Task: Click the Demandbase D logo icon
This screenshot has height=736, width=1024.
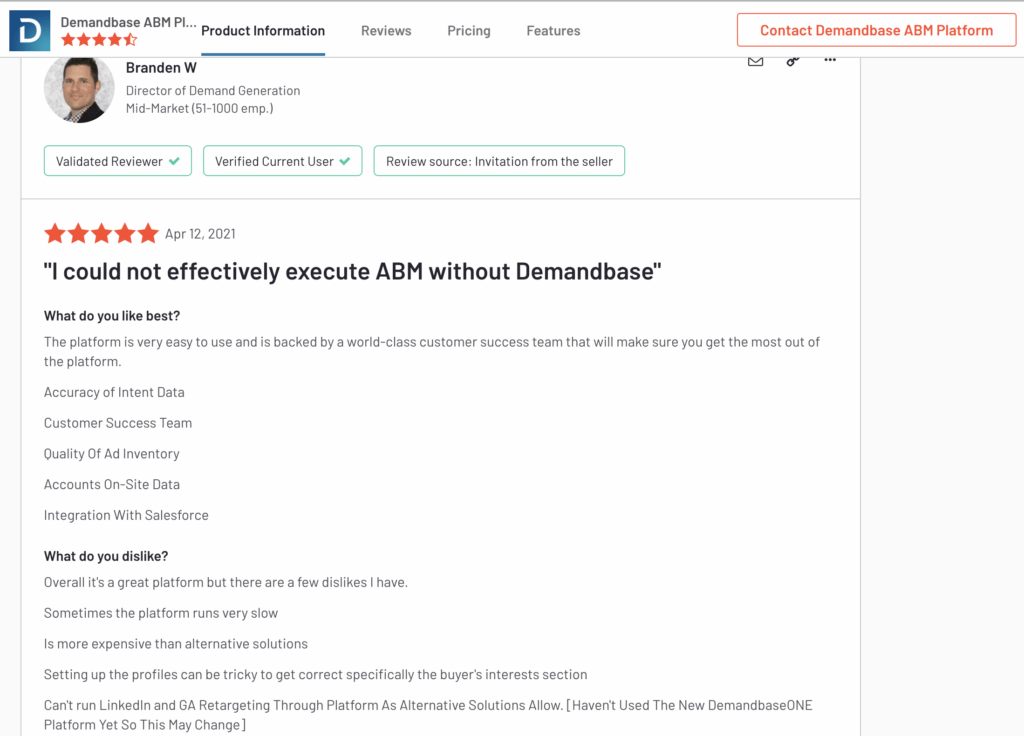Action: pyautogui.click(x=29, y=30)
